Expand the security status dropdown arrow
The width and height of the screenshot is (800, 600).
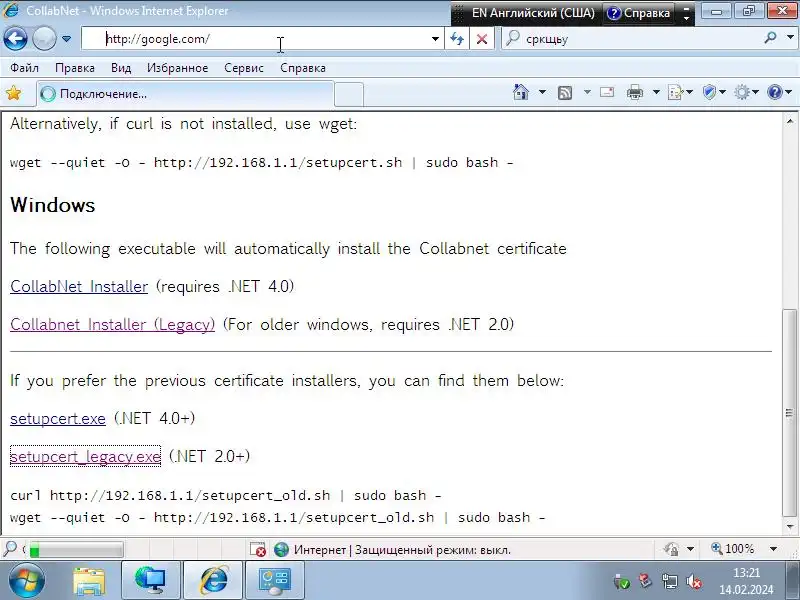[690, 549]
